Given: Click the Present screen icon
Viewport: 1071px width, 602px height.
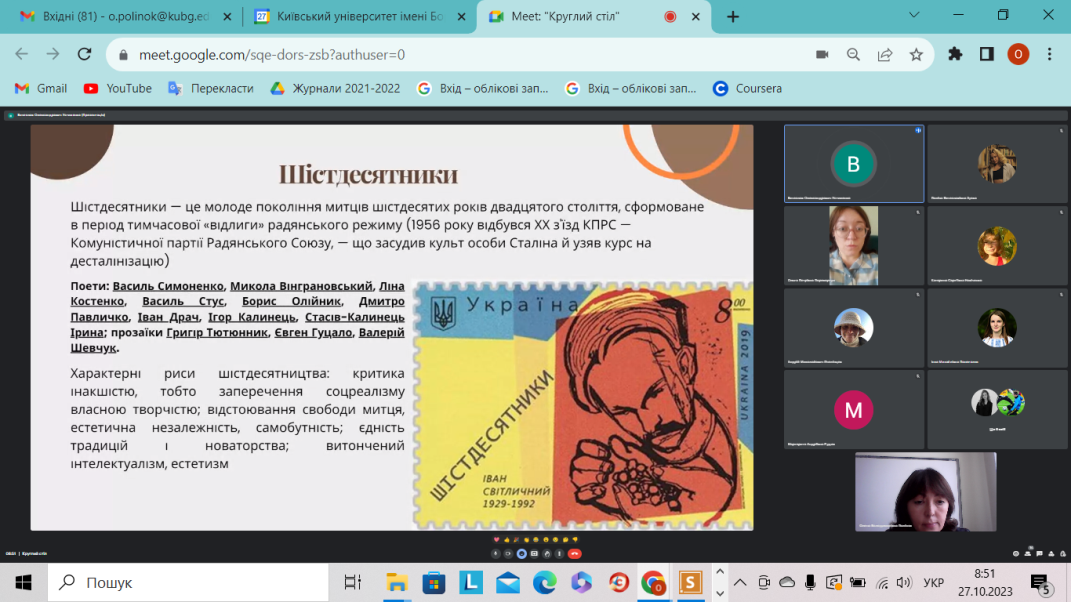Looking at the screenshot, I should tap(534, 553).
